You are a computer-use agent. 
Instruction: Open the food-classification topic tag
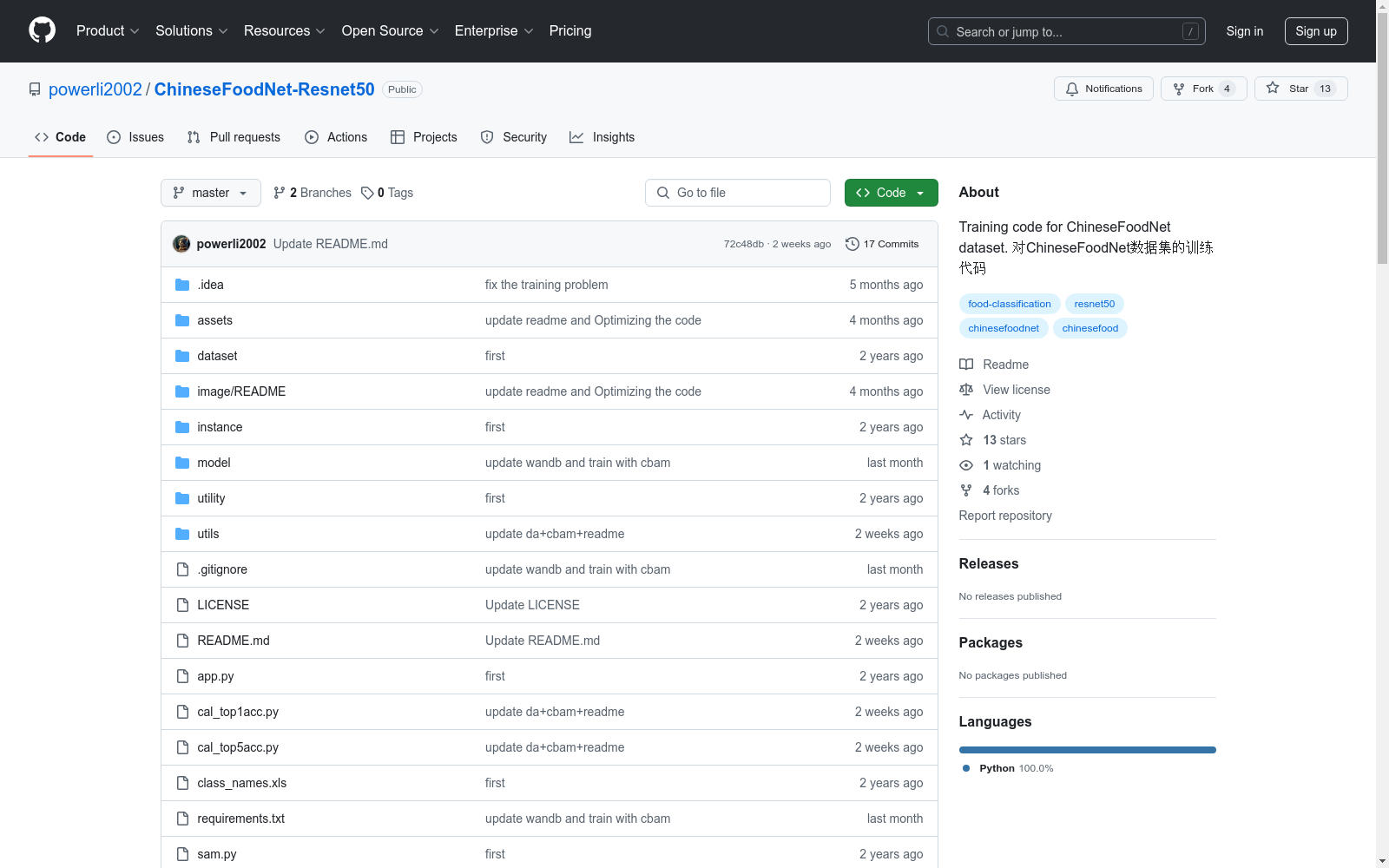coord(1010,304)
